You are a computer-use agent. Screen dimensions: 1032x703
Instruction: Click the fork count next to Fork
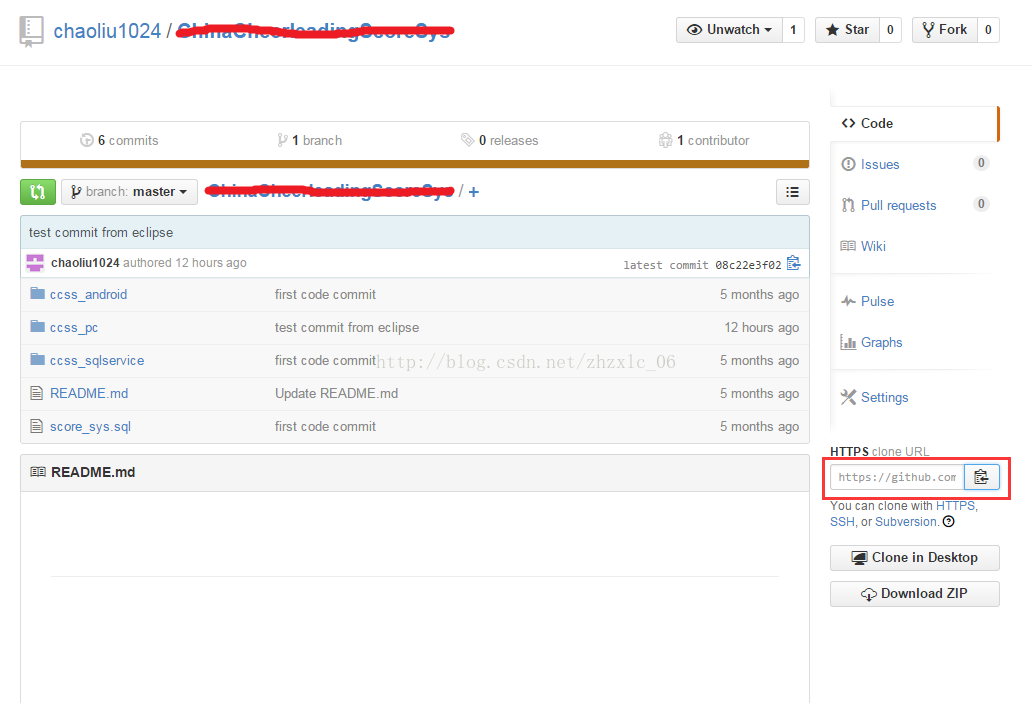coord(988,30)
